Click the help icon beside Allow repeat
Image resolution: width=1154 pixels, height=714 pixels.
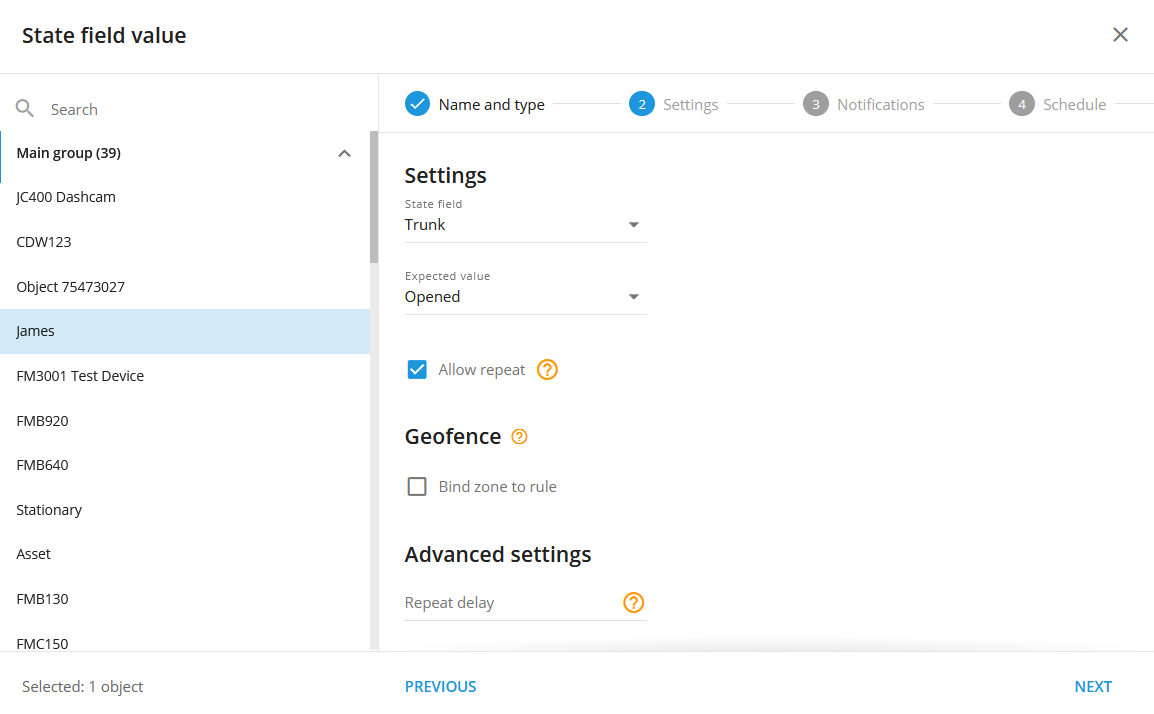(547, 370)
